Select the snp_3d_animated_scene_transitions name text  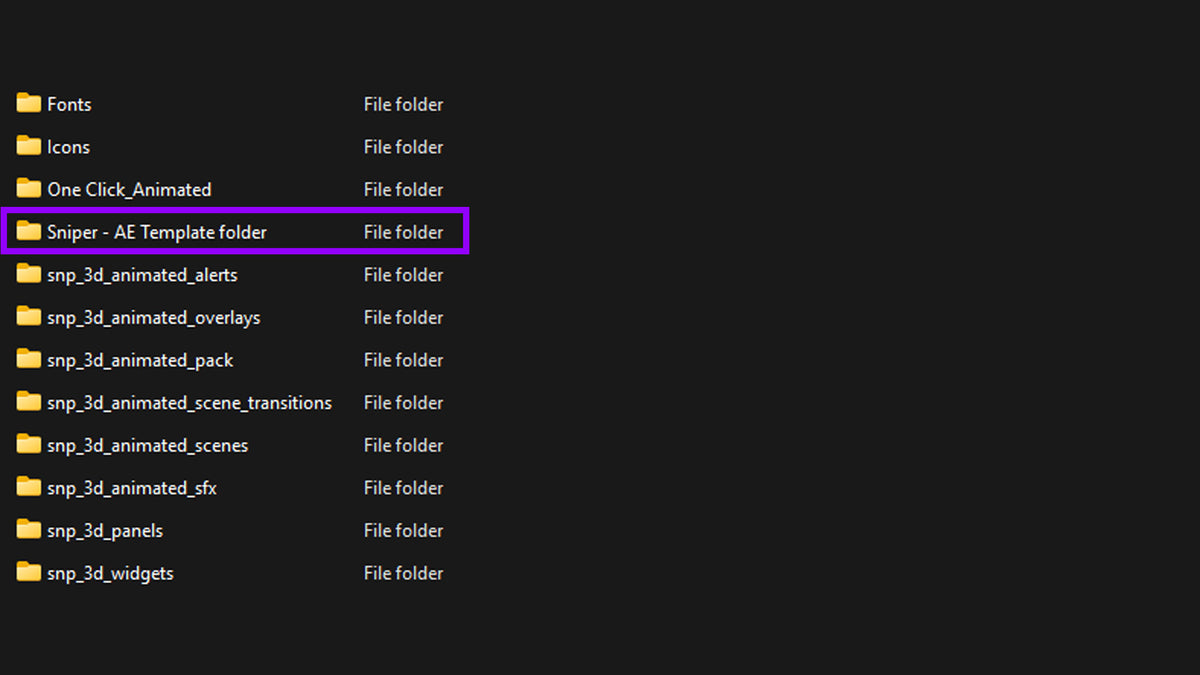(x=189, y=403)
